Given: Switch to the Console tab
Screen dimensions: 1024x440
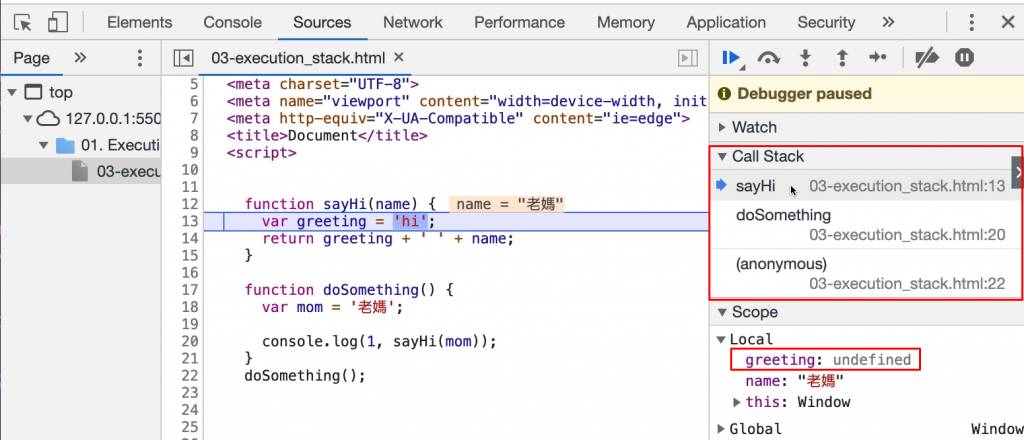Looking at the screenshot, I should tap(232, 23).
